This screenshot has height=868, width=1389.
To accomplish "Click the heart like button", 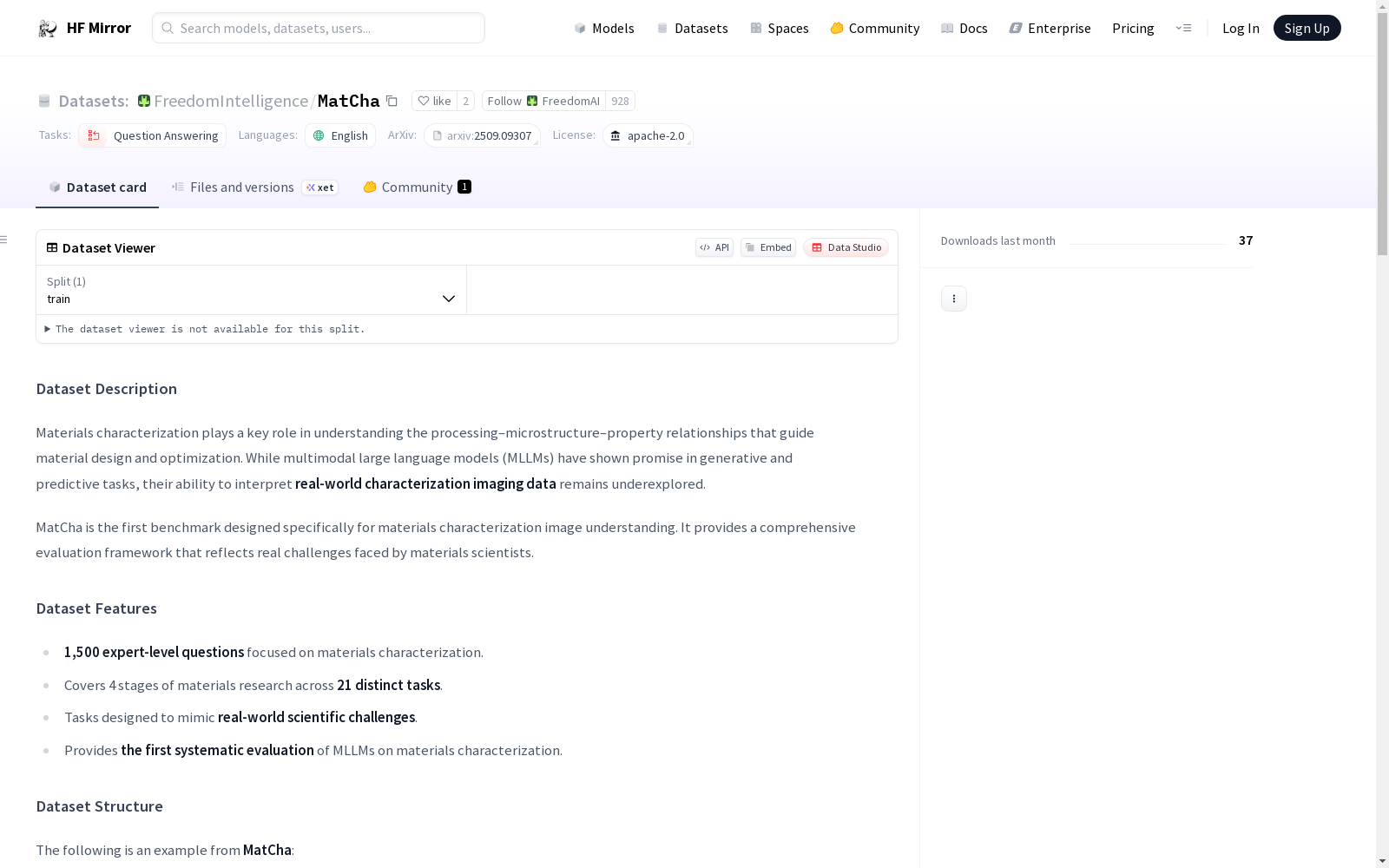I will point(434,101).
